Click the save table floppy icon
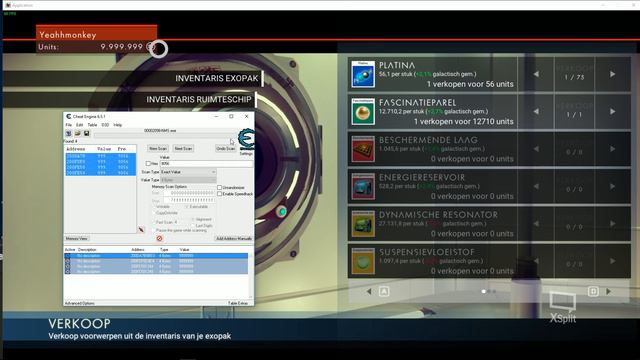 coord(87,133)
